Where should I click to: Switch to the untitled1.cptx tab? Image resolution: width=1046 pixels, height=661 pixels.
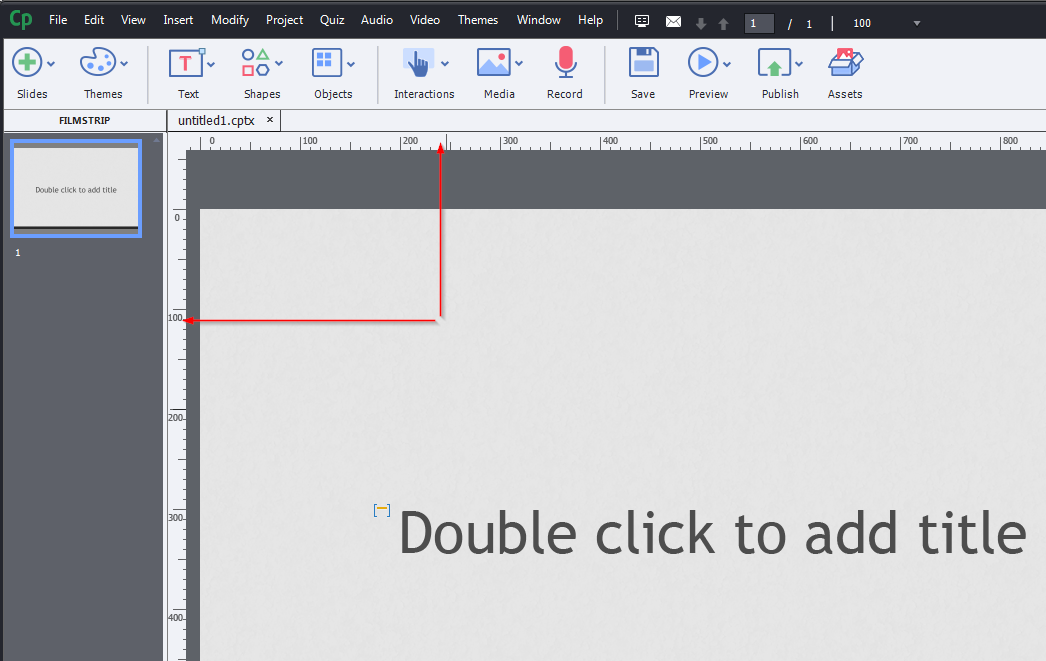click(216, 120)
